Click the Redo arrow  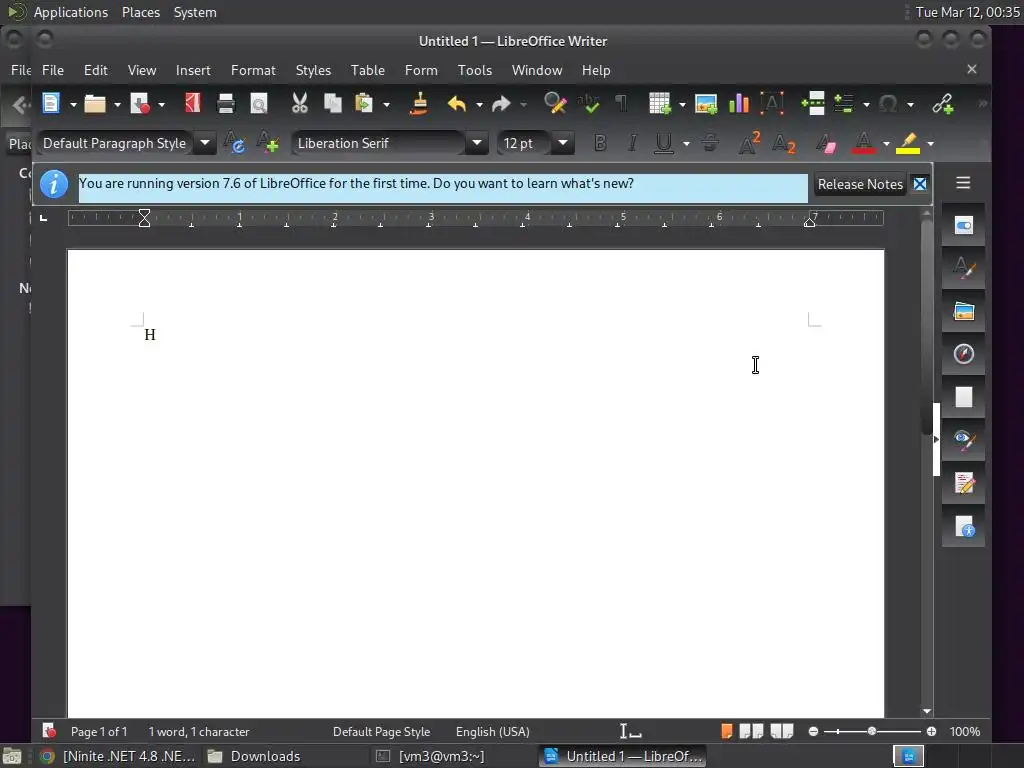click(x=501, y=103)
